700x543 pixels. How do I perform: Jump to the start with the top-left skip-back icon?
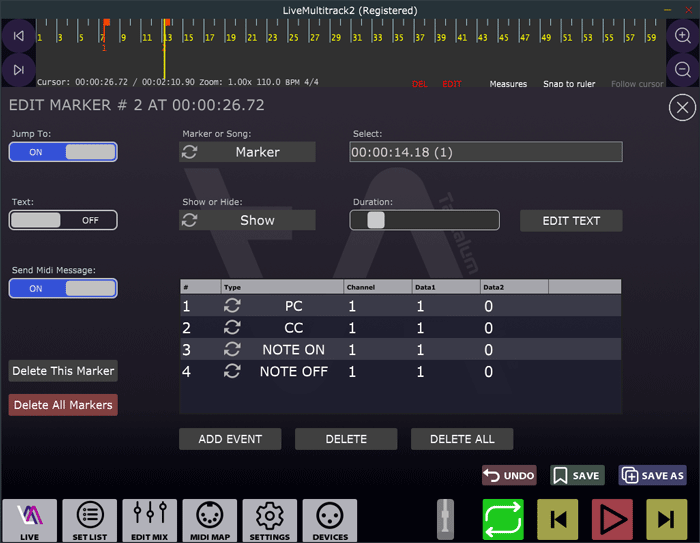18,36
